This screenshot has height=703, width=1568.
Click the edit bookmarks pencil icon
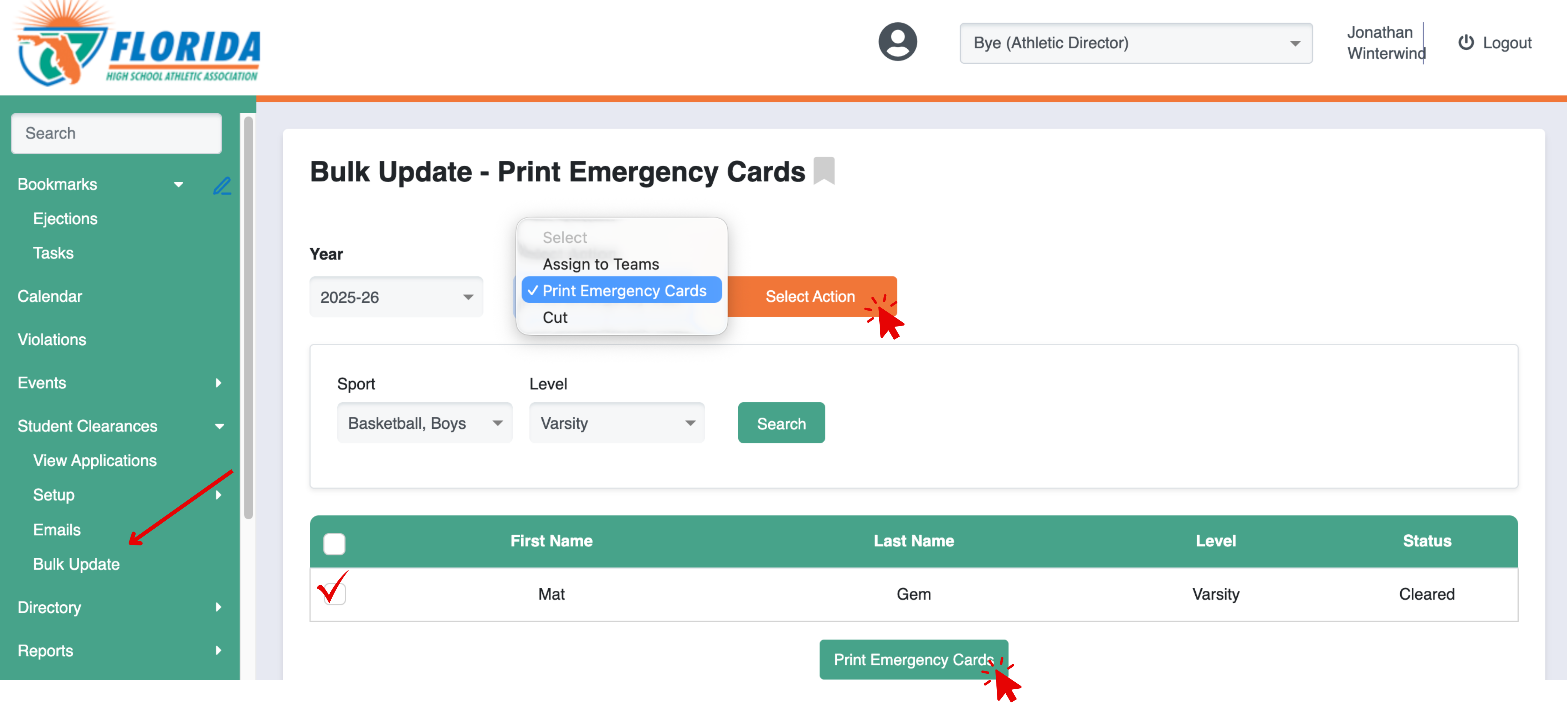(222, 185)
